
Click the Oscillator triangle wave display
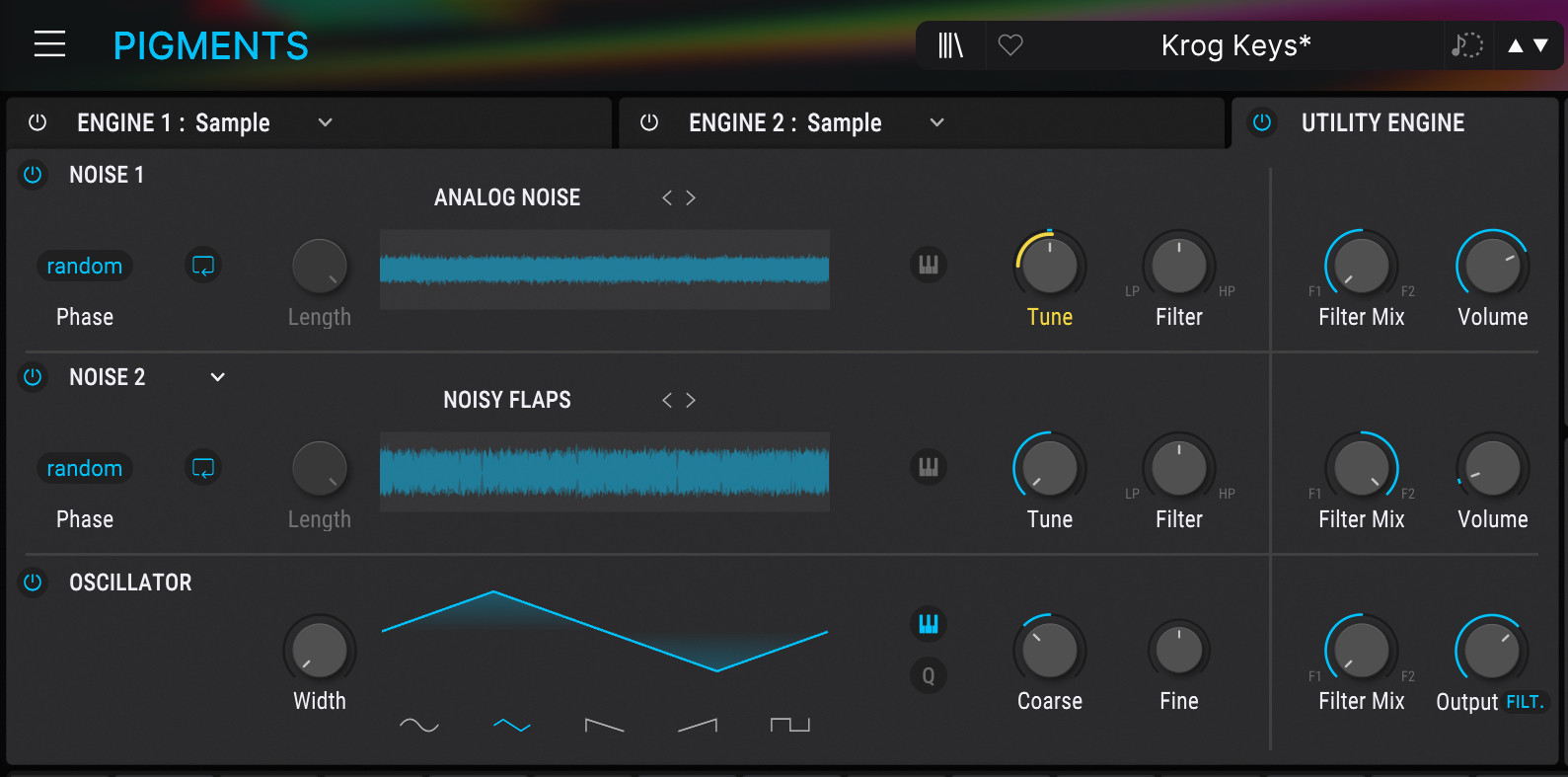pos(605,632)
